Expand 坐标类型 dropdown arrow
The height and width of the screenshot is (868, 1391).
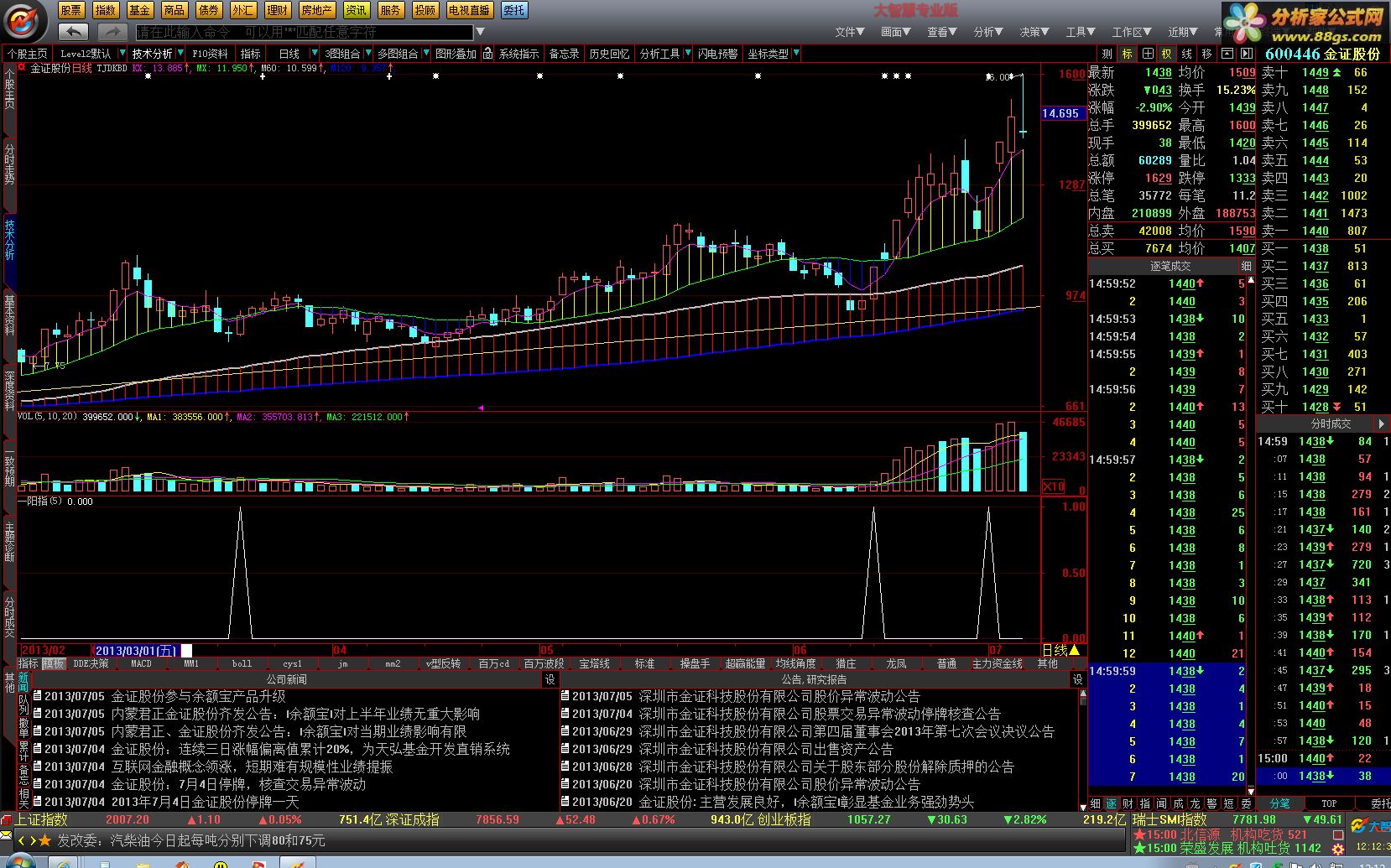795,54
